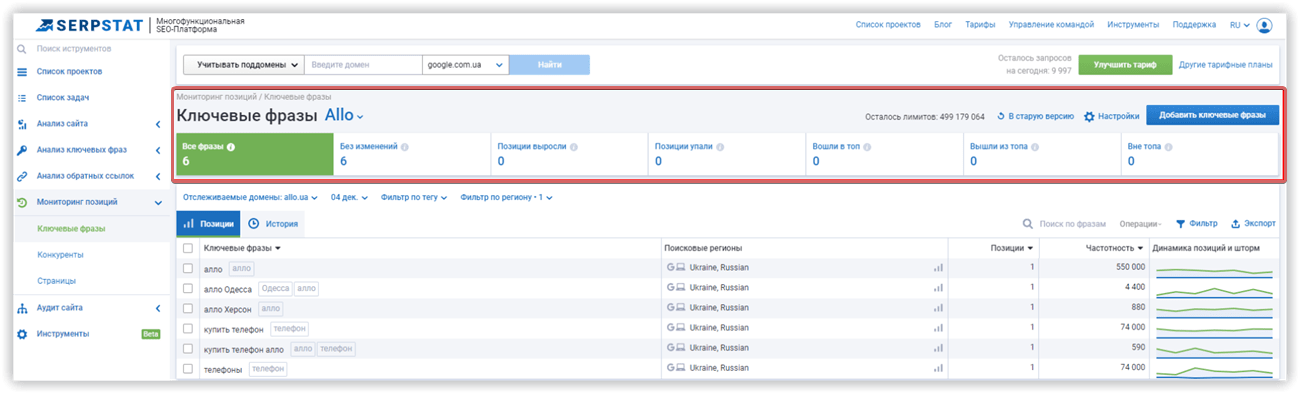
Task: Click the Найти search button
Action: coord(549,65)
